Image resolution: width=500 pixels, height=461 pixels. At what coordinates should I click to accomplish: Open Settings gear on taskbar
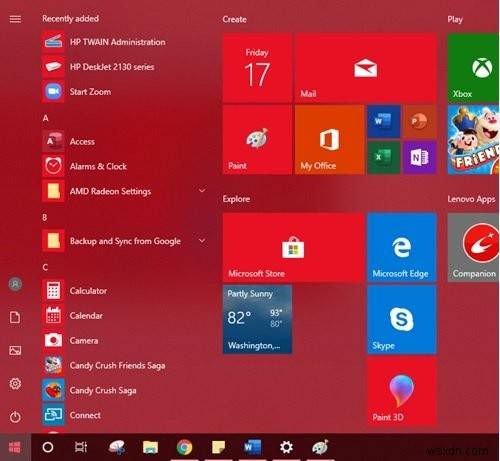(x=286, y=447)
